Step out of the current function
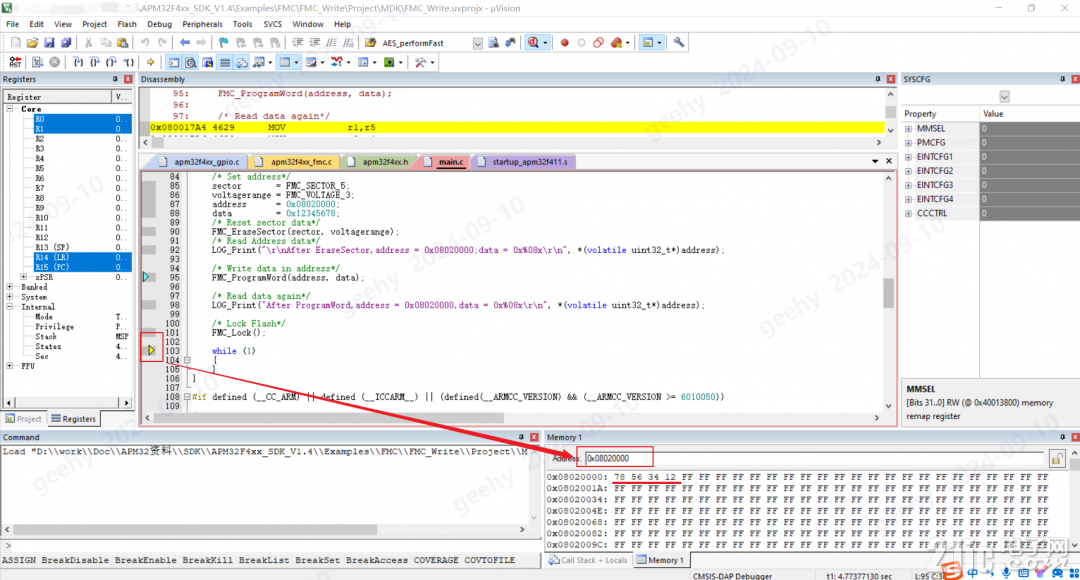1080x580 pixels. coord(112,62)
